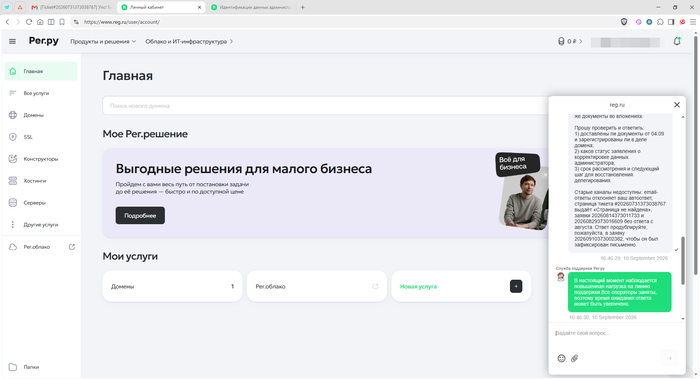Viewport: 700px width, 379px height.
Task: Click the three-dots icon for Другие услуги
Action: pyautogui.click(x=13, y=225)
